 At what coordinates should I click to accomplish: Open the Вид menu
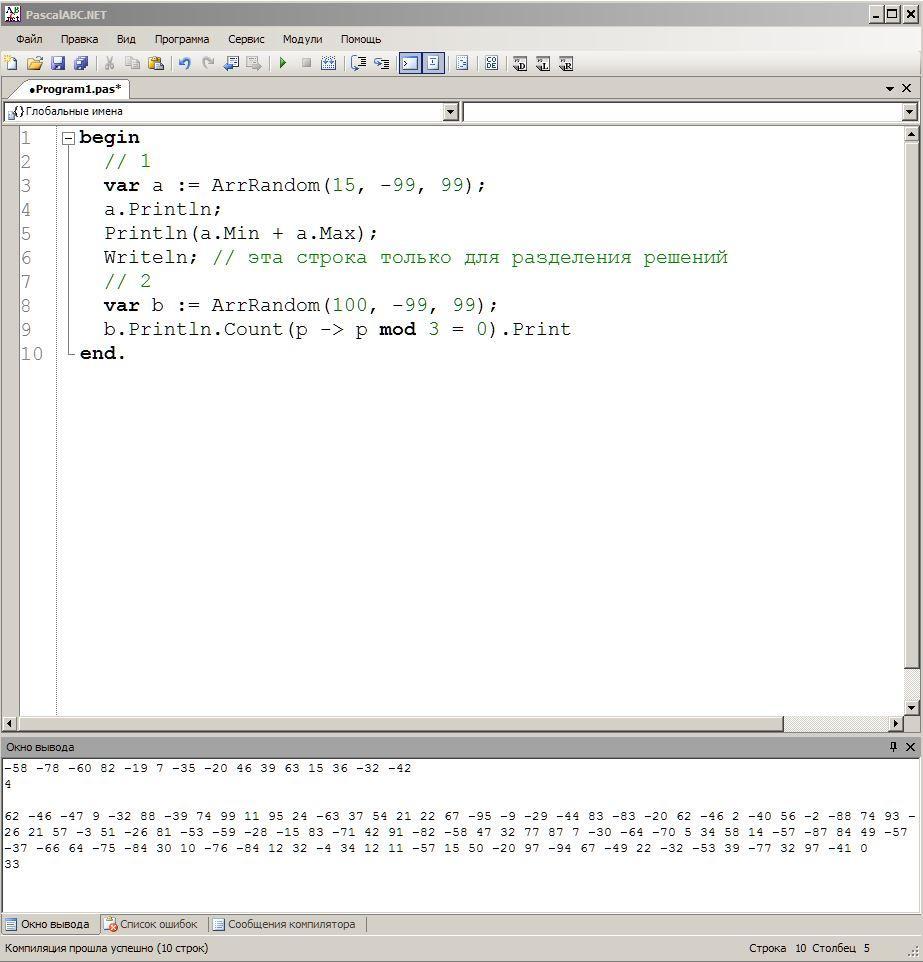(x=126, y=39)
